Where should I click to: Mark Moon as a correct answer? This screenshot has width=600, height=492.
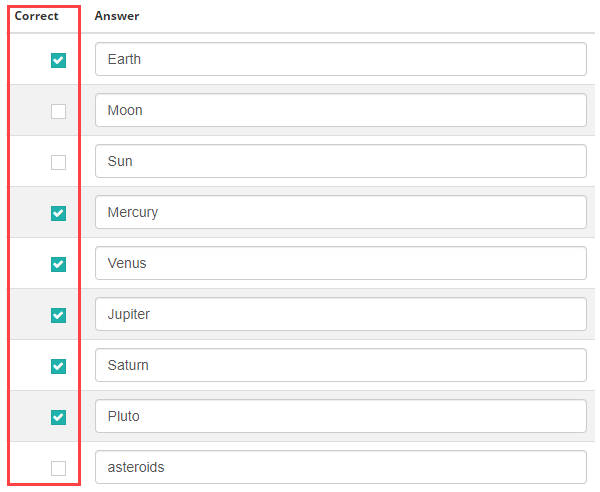click(58, 111)
